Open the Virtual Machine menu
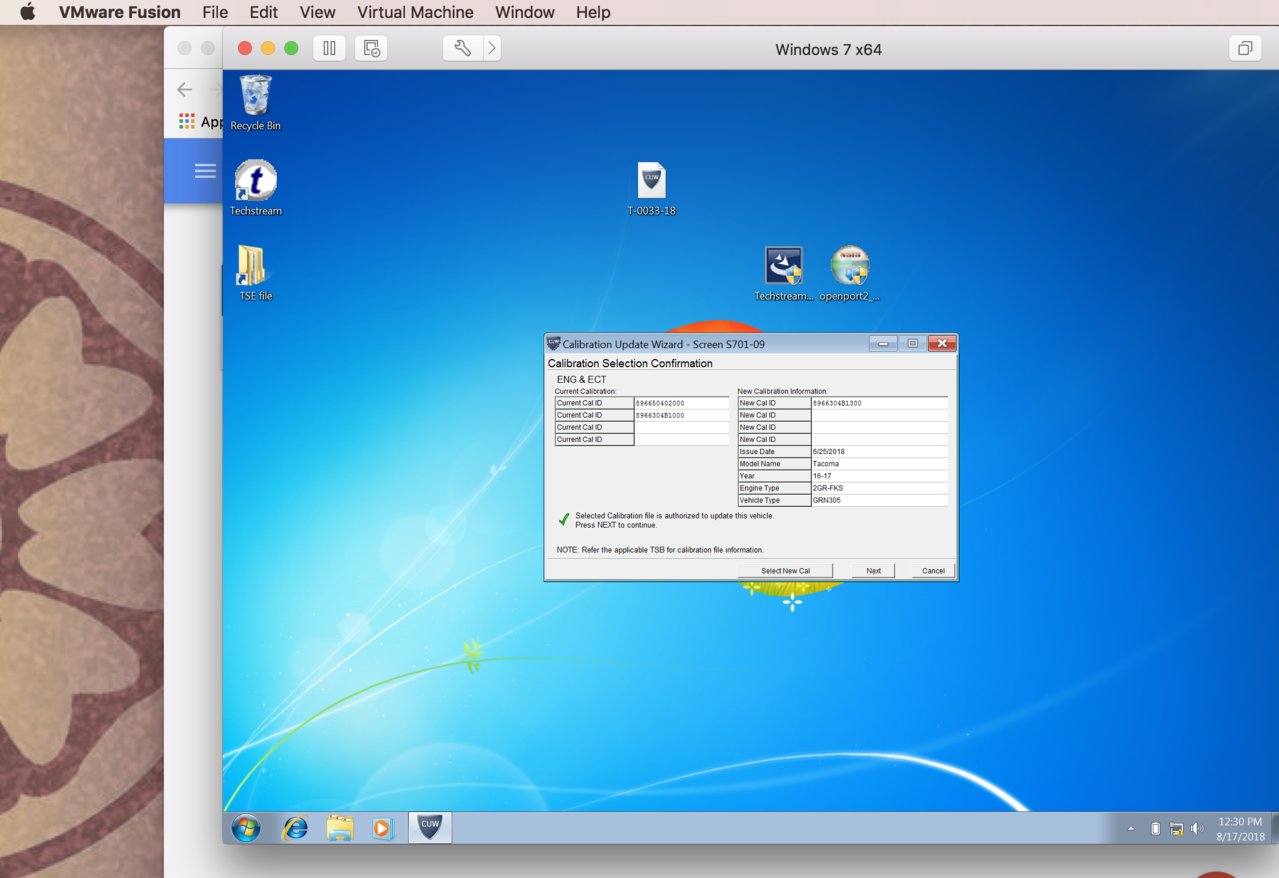Image resolution: width=1279 pixels, height=878 pixels. point(415,12)
